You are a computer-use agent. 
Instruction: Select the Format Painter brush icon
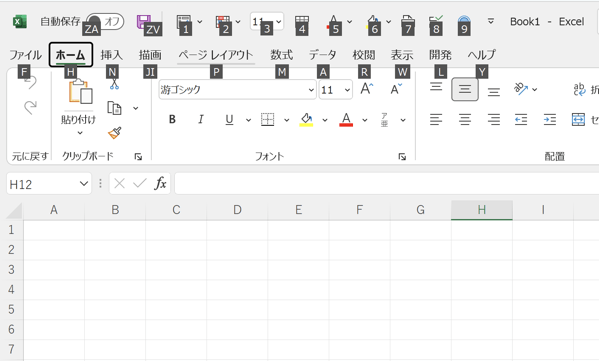click(115, 133)
